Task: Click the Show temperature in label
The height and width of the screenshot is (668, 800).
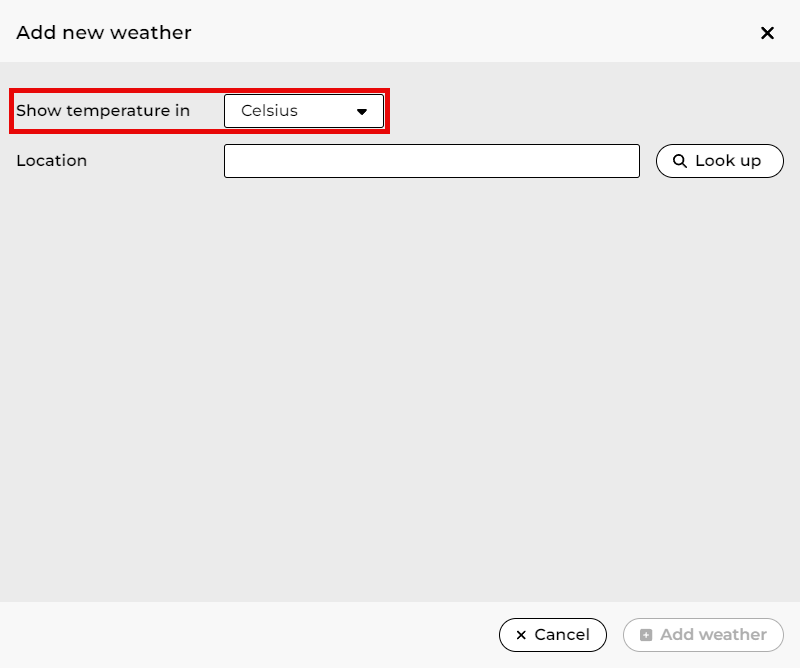Action: pos(103,111)
